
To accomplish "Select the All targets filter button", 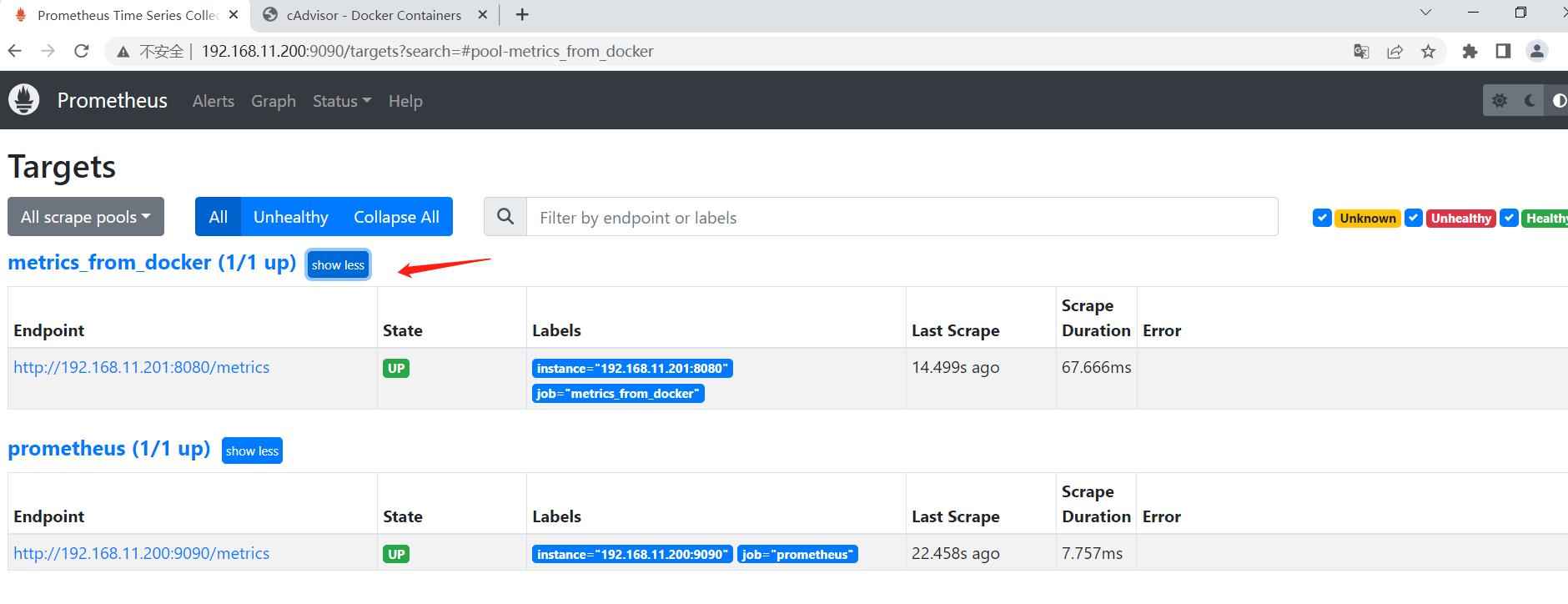I will (219, 217).
